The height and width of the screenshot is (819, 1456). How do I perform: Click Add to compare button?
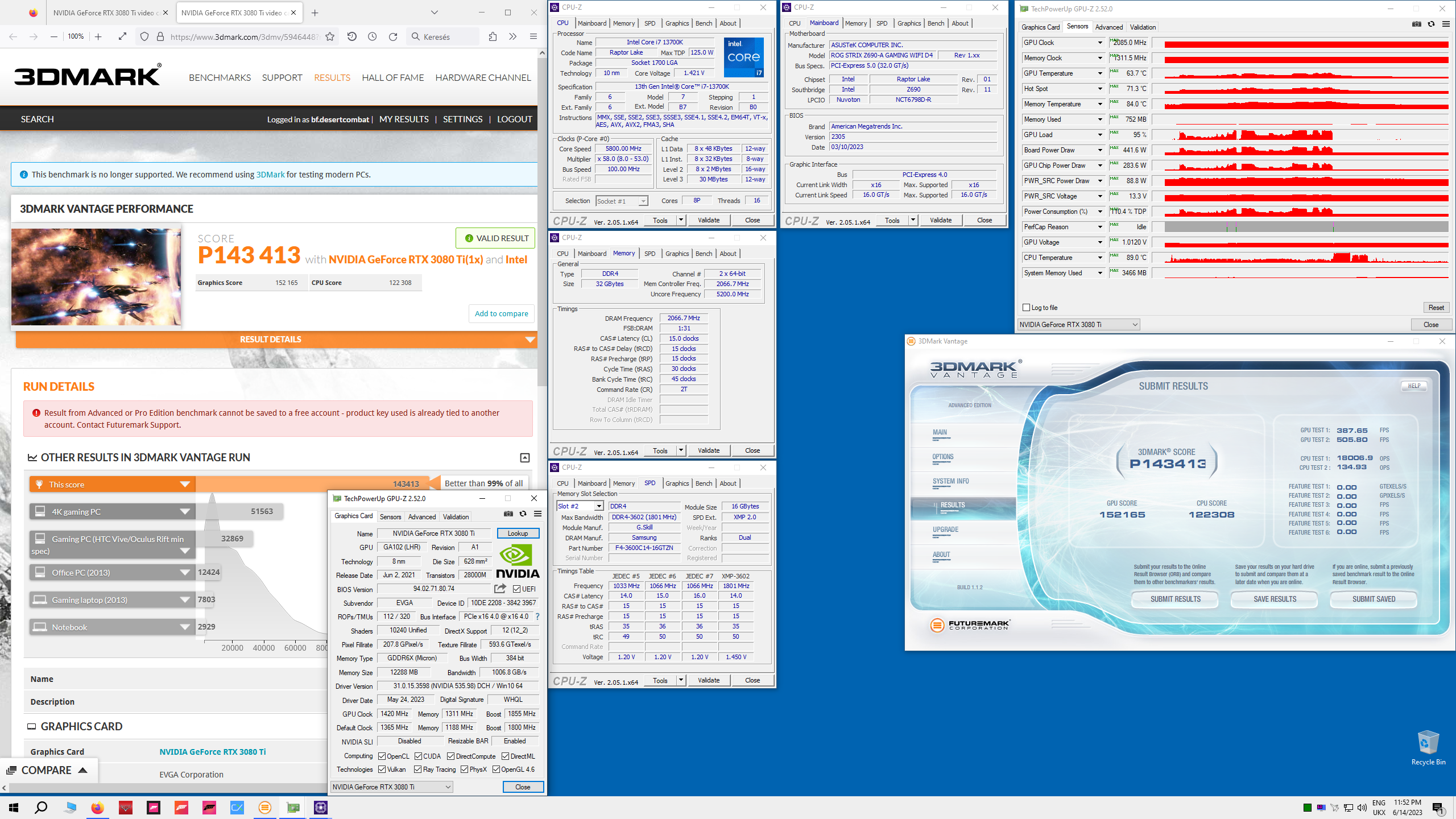(x=501, y=313)
